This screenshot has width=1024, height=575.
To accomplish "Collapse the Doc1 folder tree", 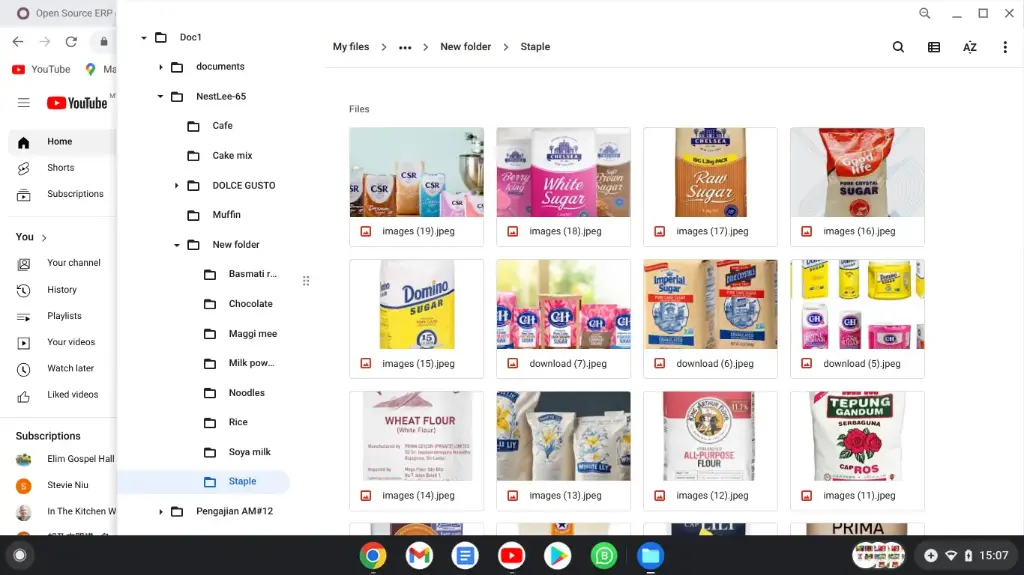I will (144, 38).
